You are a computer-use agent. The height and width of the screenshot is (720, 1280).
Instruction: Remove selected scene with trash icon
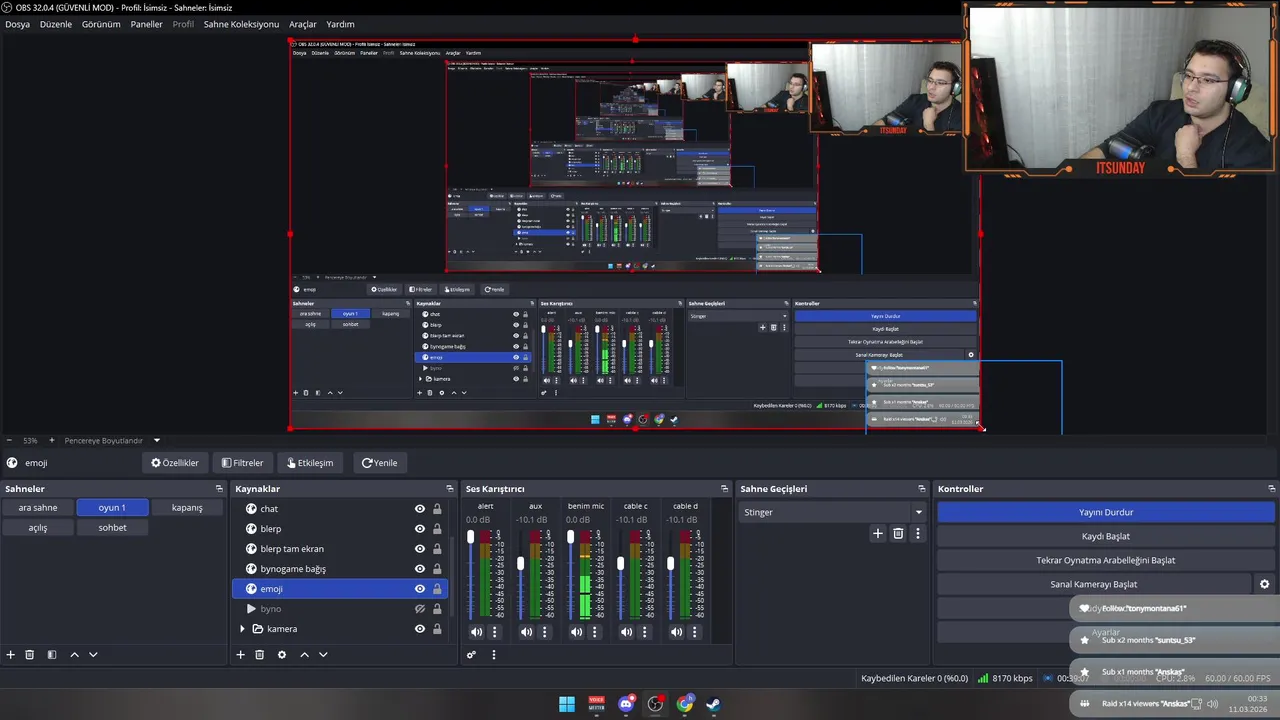[30, 655]
